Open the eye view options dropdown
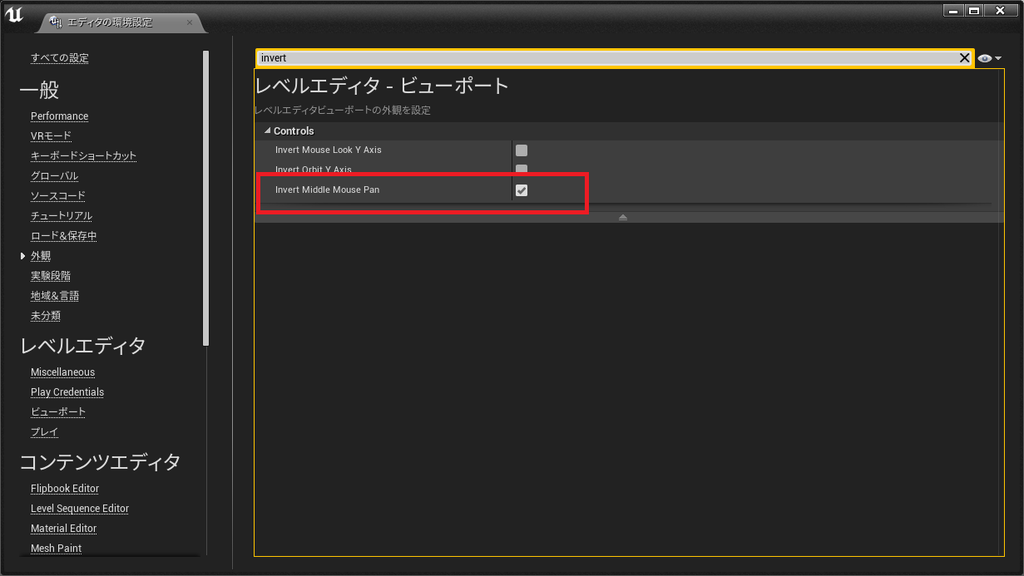This screenshot has width=1024, height=576. point(989,58)
